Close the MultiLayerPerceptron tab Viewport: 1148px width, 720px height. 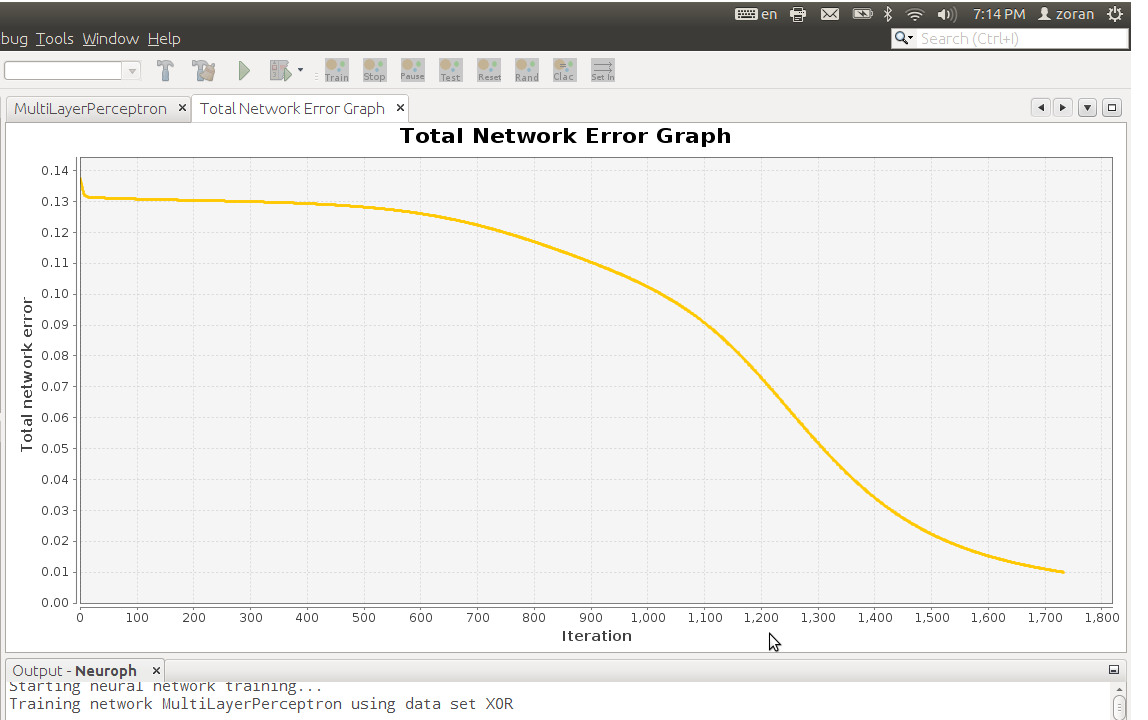pos(182,108)
